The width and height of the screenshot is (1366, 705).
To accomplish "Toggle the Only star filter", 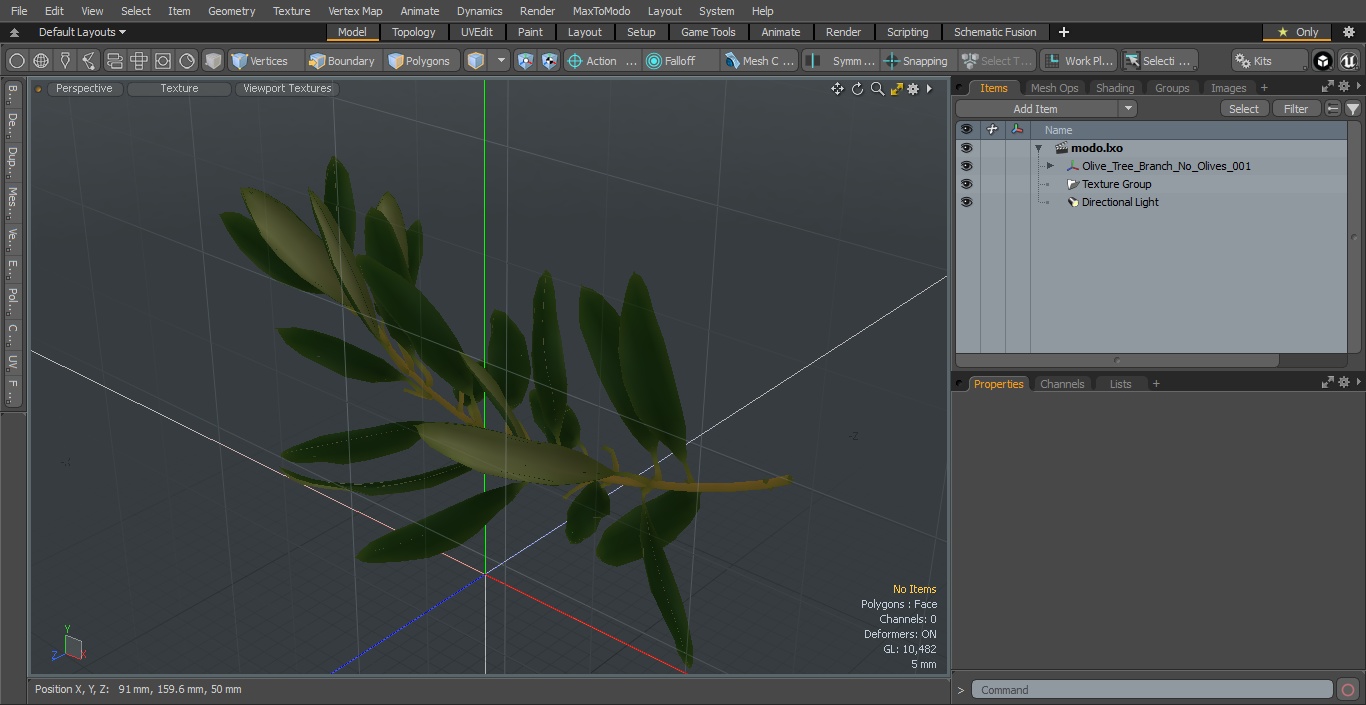I will pos(1297,32).
